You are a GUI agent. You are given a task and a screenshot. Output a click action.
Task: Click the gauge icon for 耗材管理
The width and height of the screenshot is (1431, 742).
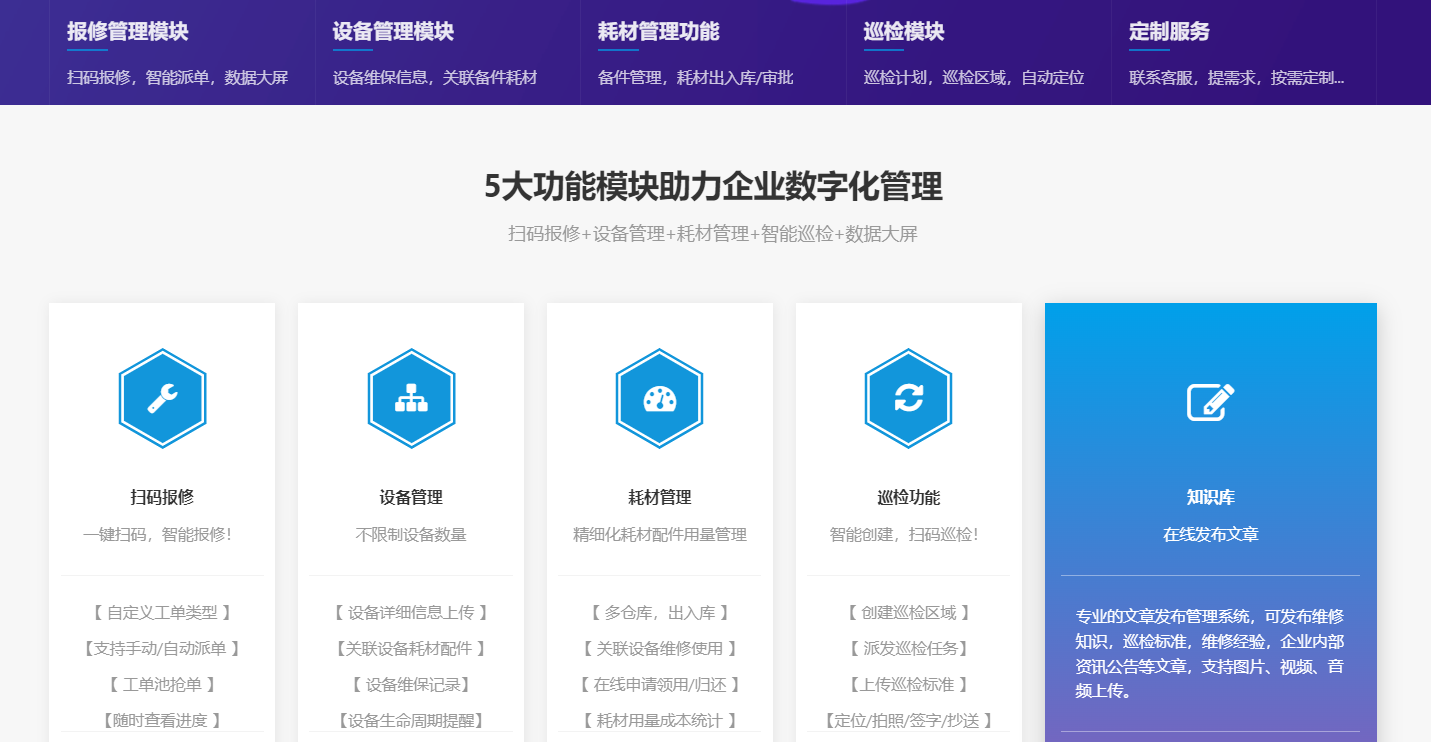tap(660, 399)
